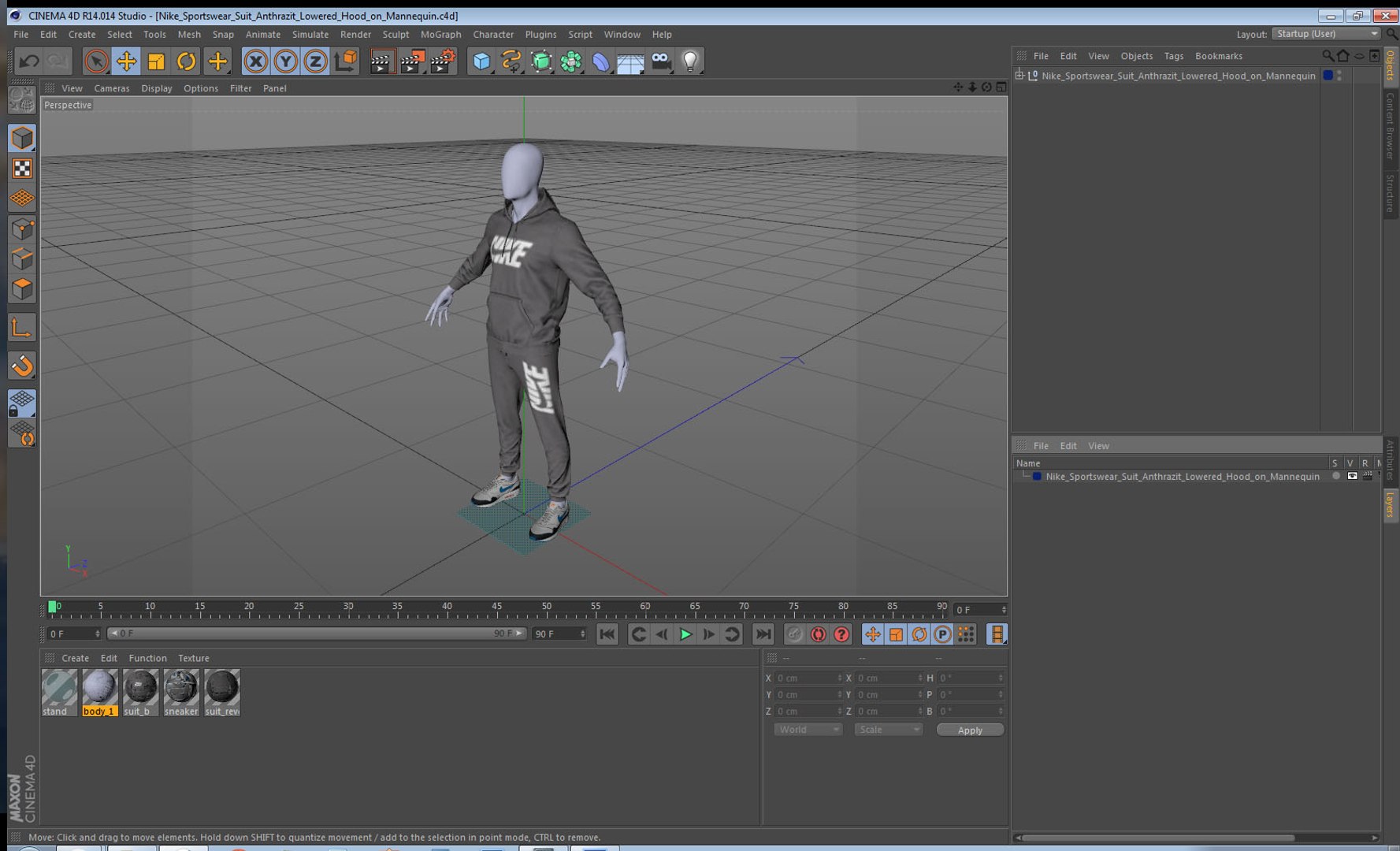Toggle record active objects button
Image resolution: width=1400 pixels, height=851 pixels.
[795, 634]
